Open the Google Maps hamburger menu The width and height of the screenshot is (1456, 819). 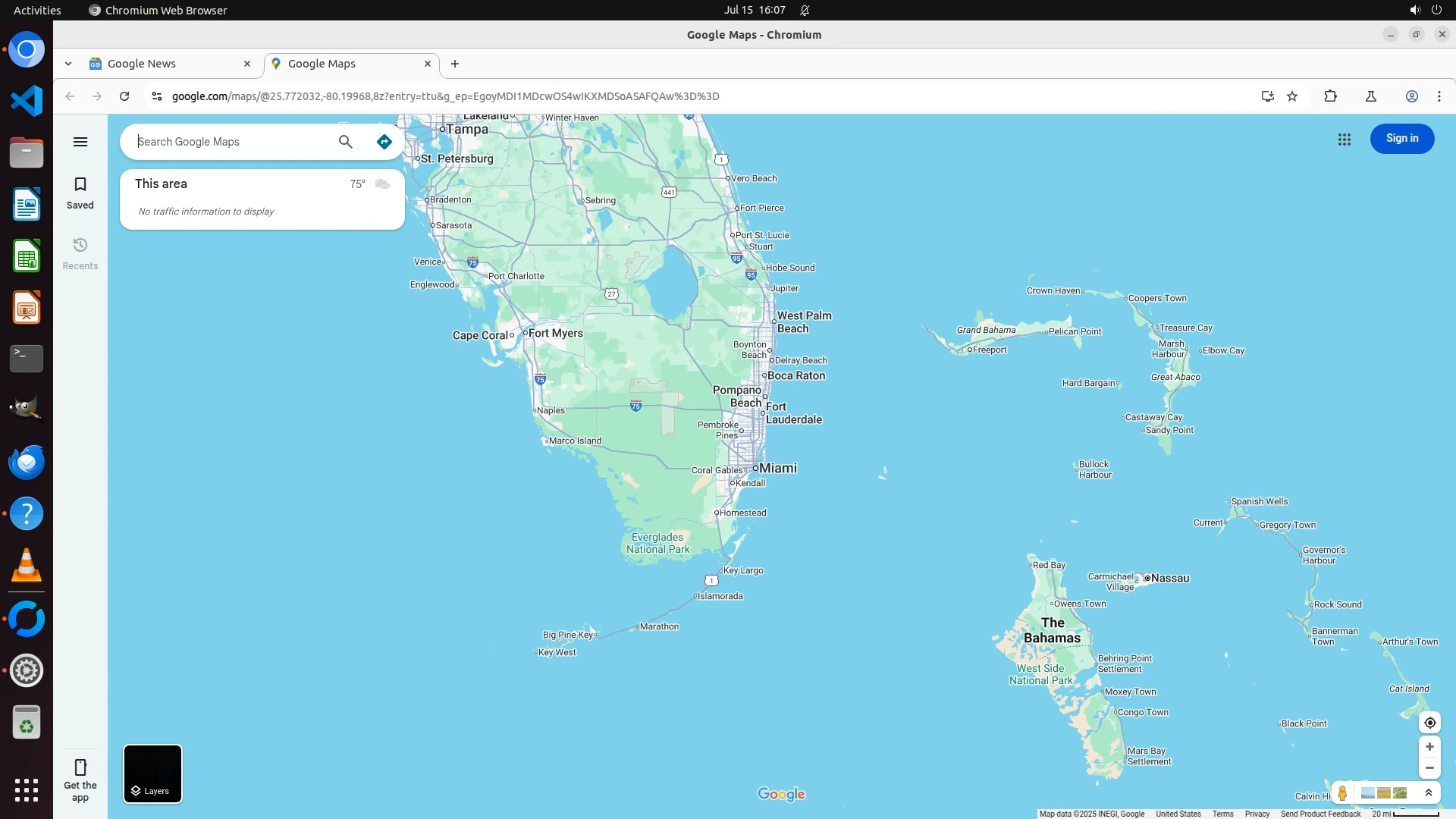pyautogui.click(x=80, y=142)
